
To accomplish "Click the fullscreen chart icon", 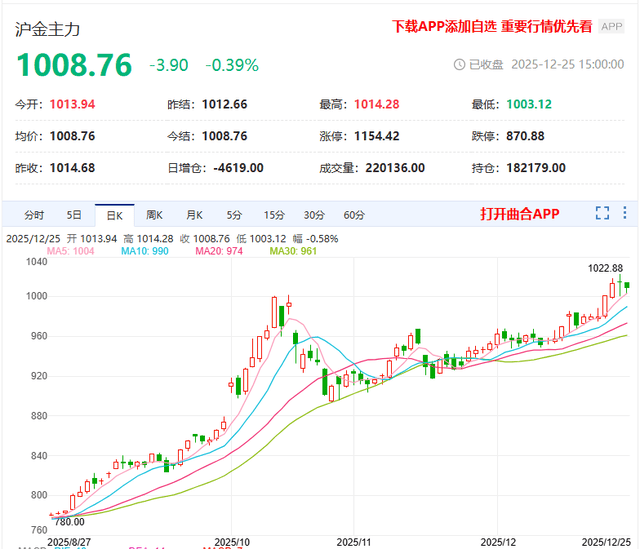I will click(602, 213).
